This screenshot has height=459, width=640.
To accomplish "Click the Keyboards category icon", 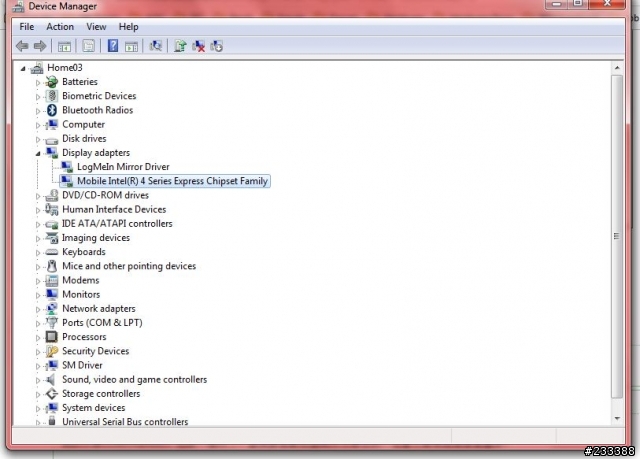I will [52, 252].
